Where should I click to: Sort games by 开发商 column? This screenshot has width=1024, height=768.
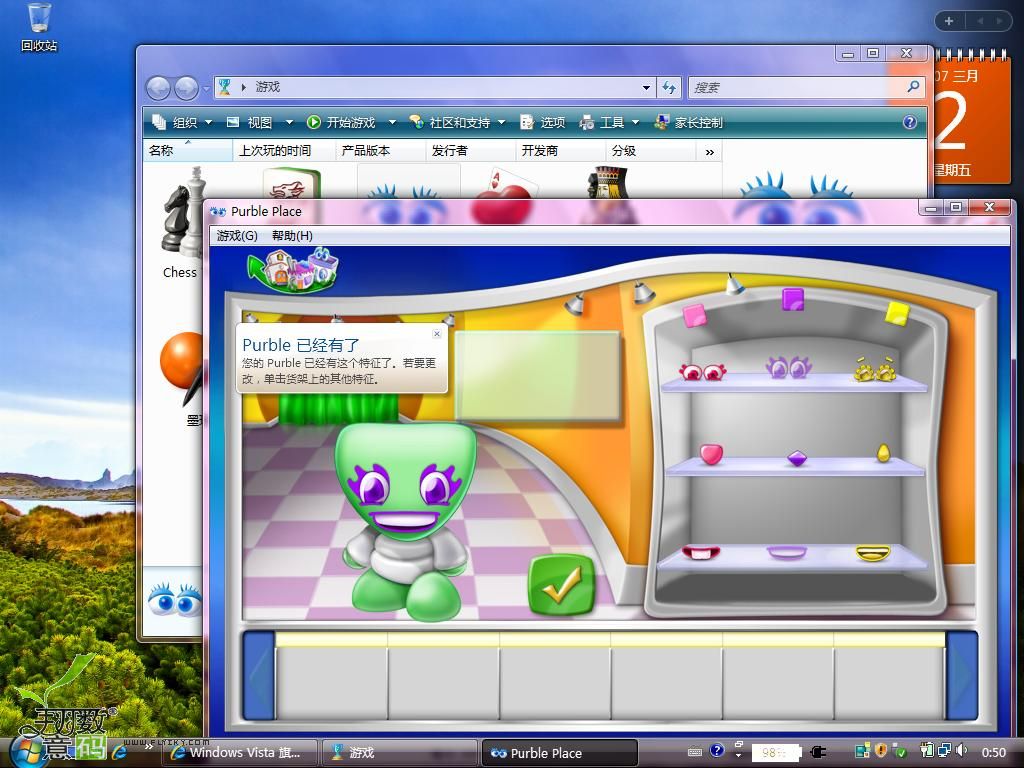561,150
